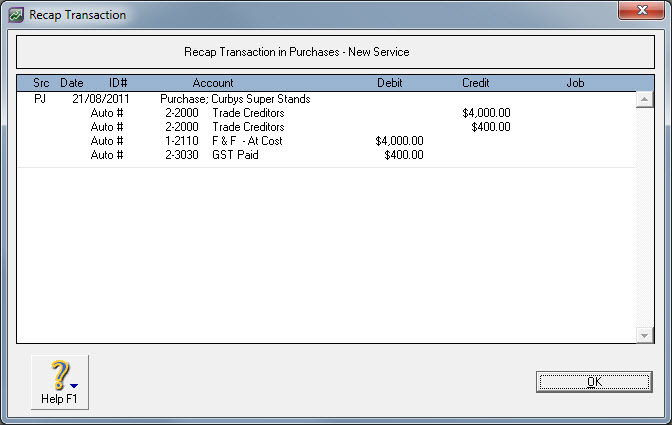Click the Src column header
672x425 pixels.
(41, 83)
